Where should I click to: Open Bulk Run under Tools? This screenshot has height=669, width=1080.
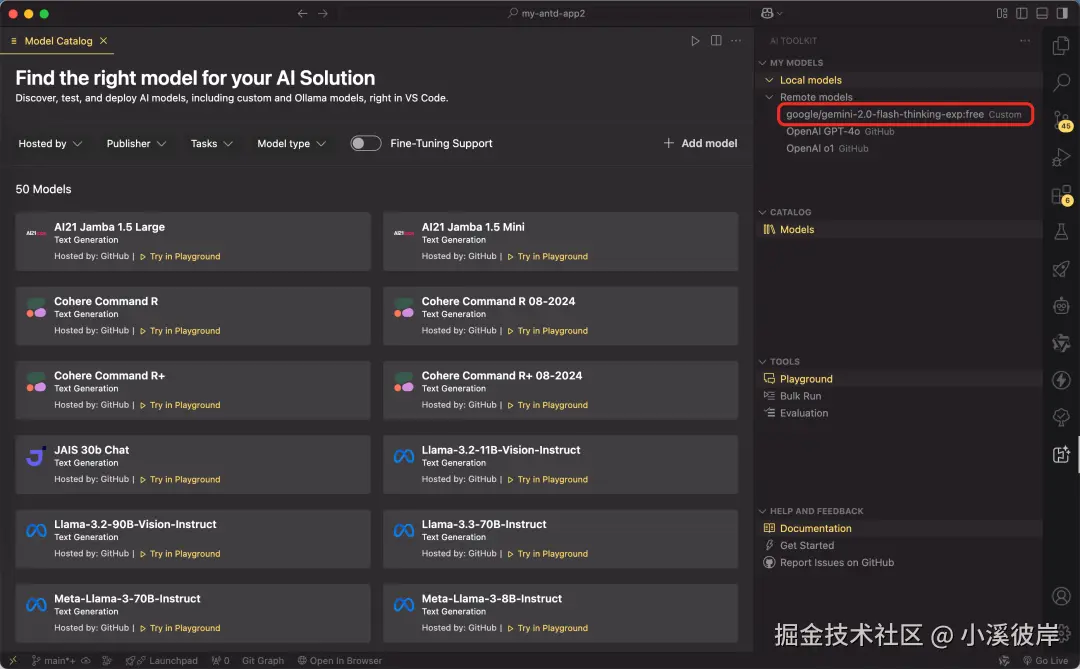[x=899, y=396]
